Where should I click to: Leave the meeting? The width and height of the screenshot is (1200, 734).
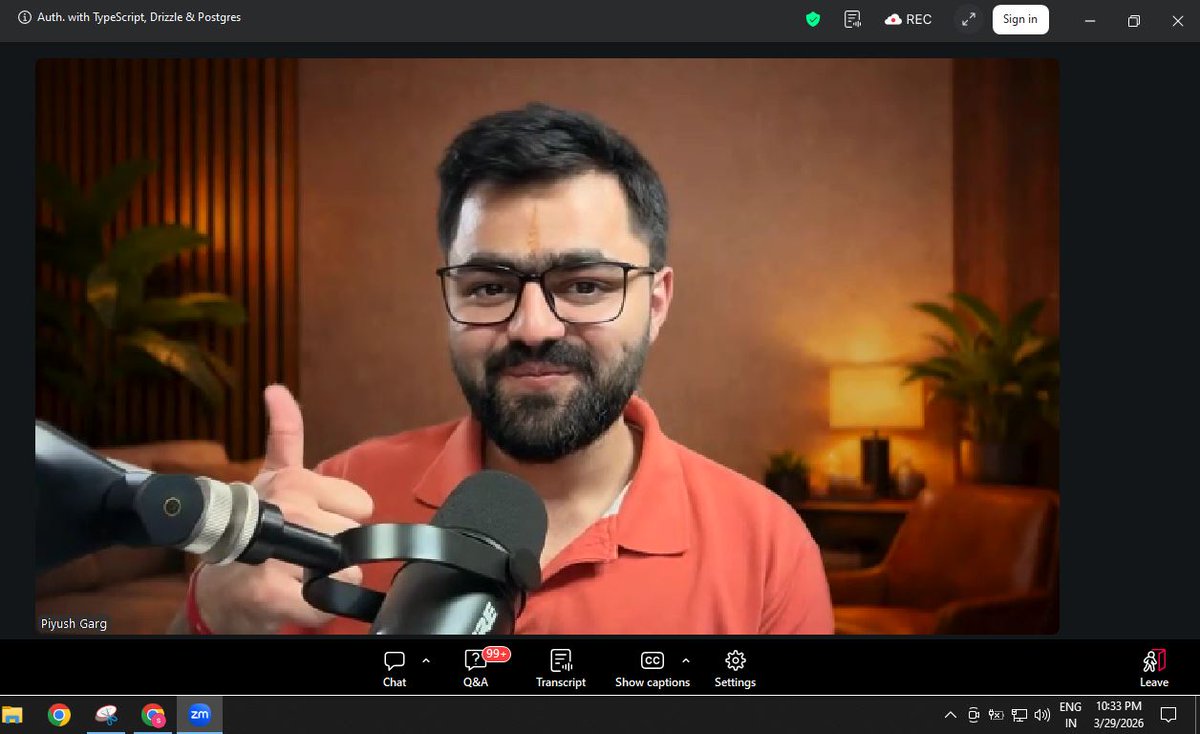(x=1153, y=669)
